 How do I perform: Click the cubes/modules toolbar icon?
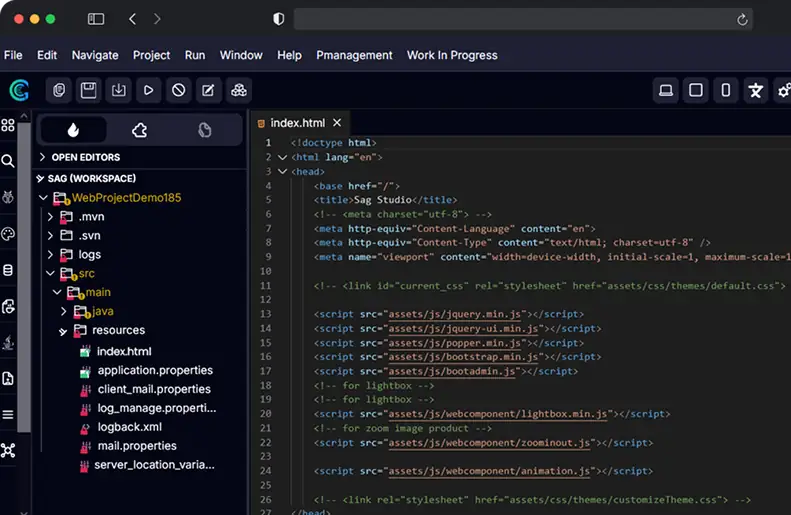click(x=239, y=90)
